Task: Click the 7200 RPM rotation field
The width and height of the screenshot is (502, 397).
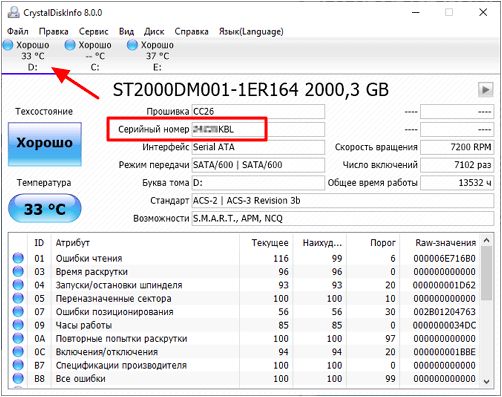Action: (457, 147)
